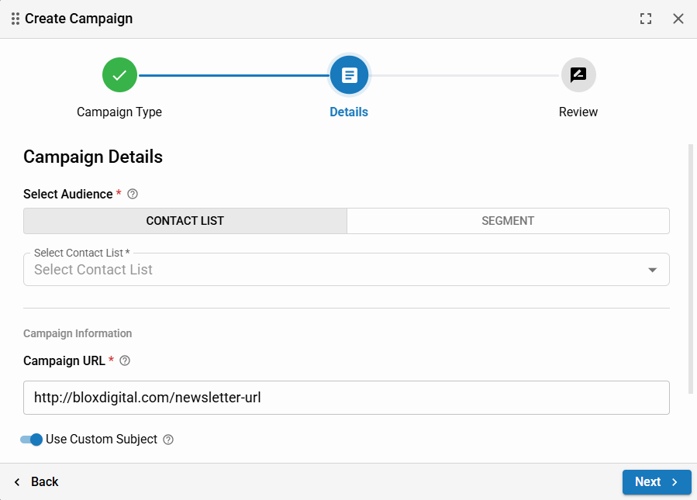Click the "Review" step label

coord(578,112)
